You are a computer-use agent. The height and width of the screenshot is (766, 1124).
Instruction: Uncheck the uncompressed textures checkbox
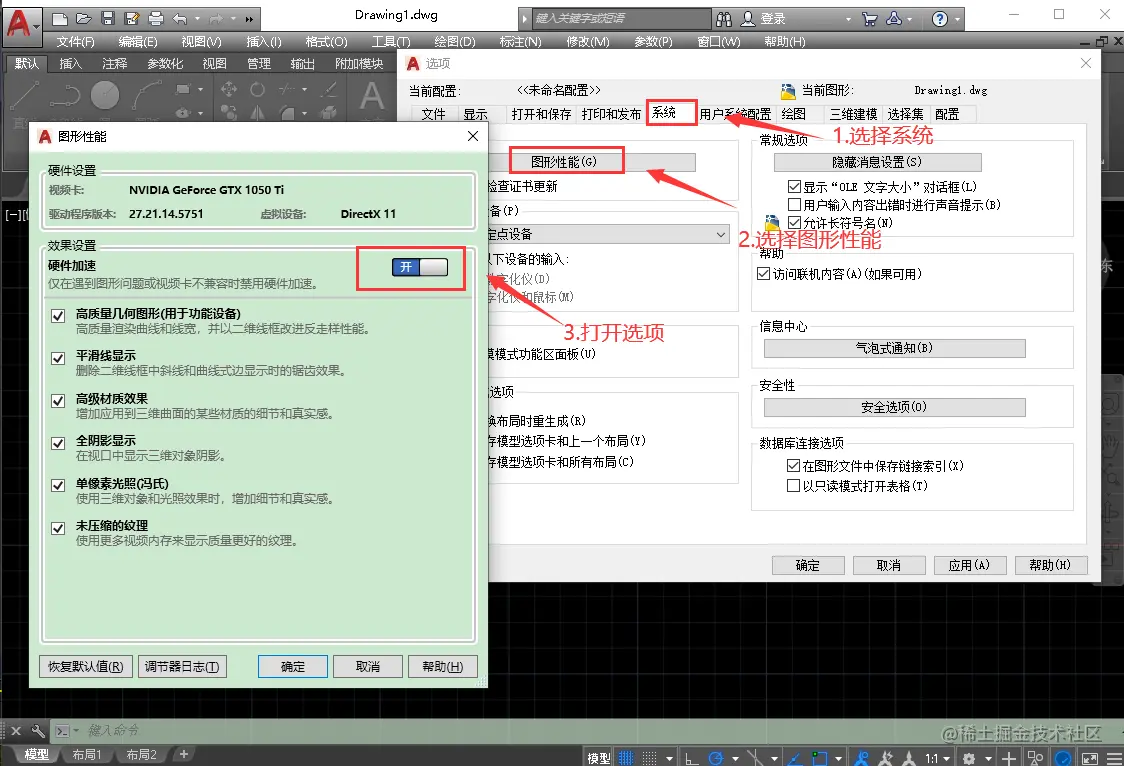click(58, 528)
